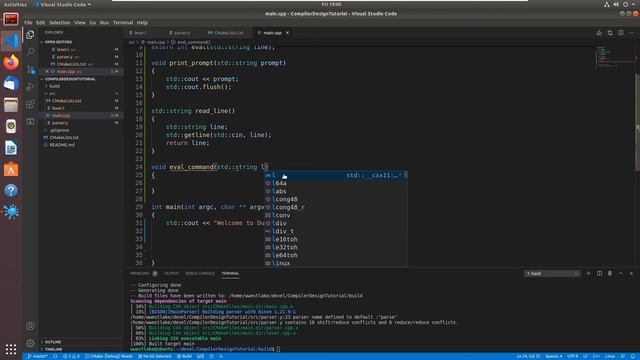
Task: Close the main.cpp editor tab
Action: 287,33
